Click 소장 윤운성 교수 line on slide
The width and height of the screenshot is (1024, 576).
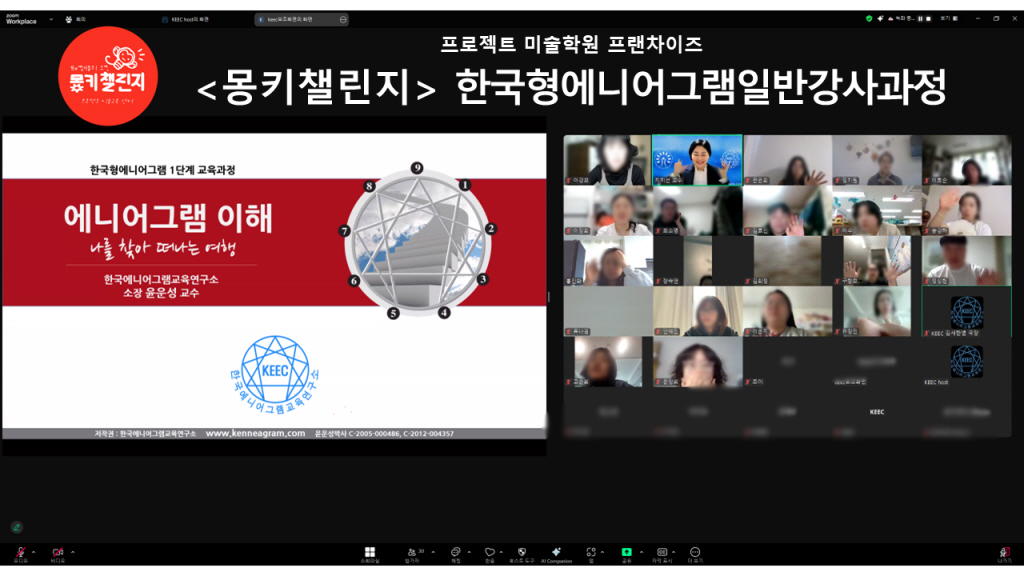coord(161,293)
